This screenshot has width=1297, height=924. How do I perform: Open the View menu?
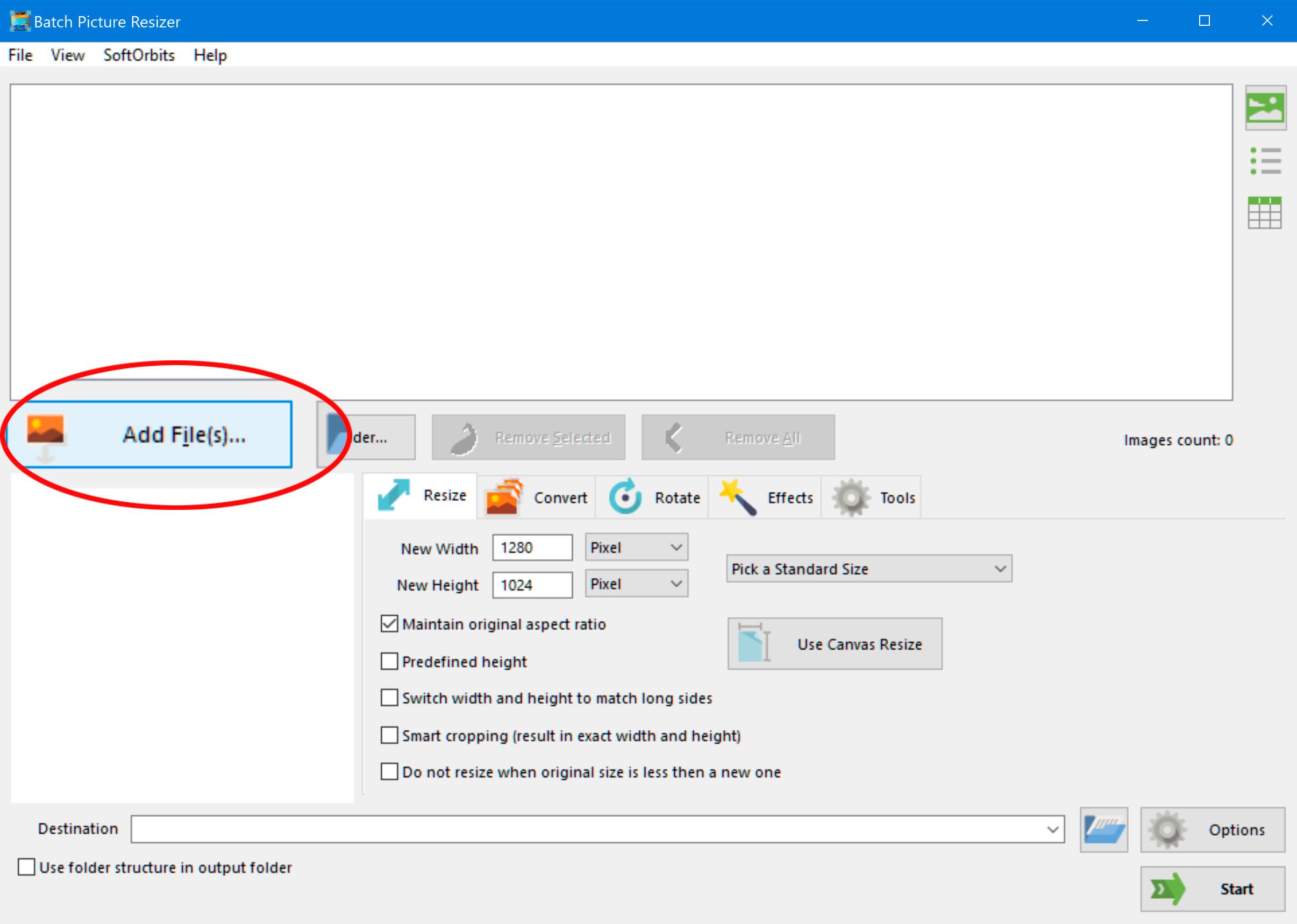pos(65,55)
